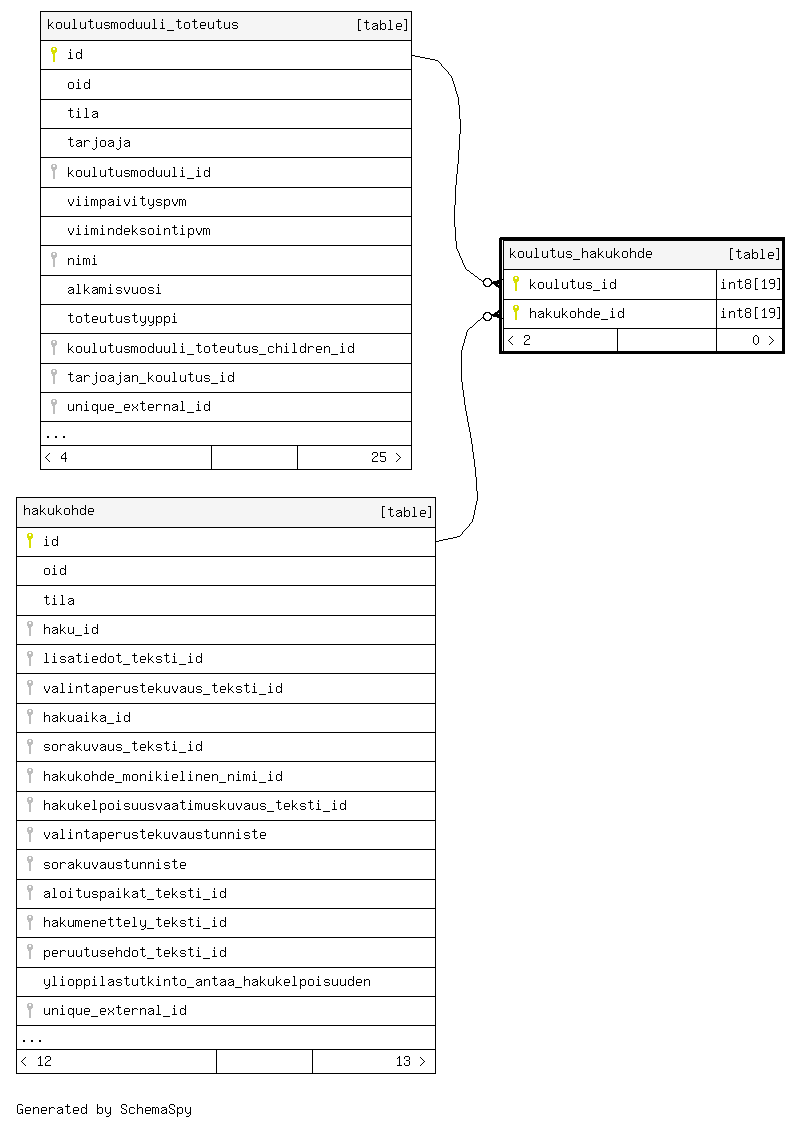
Task: Click the '< 12' parent count in hakukohde
Action: tap(36, 1061)
